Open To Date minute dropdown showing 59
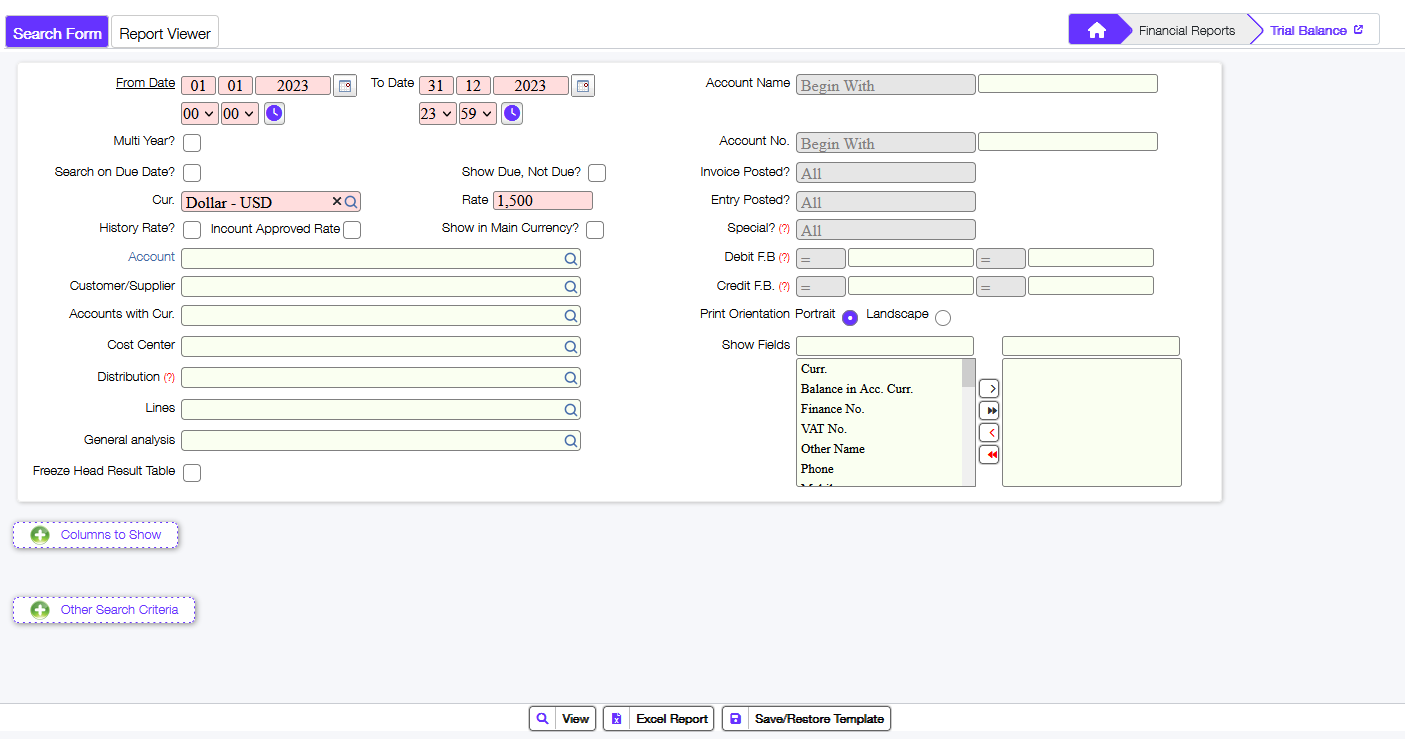The width and height of the screenshot is (1405, 739). point(478,114)
